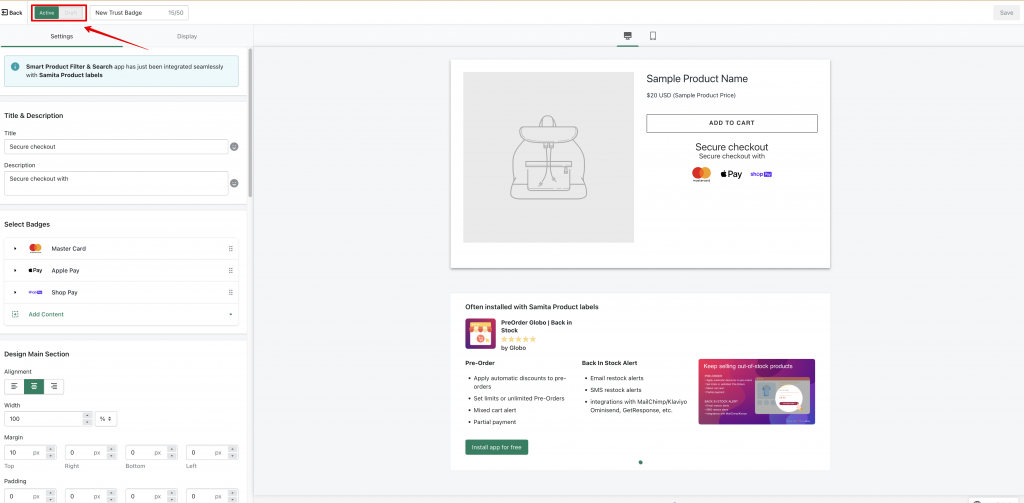The image size is (1024, 503).
Task: Set badge status to Active
Action: tap(46, 12)
